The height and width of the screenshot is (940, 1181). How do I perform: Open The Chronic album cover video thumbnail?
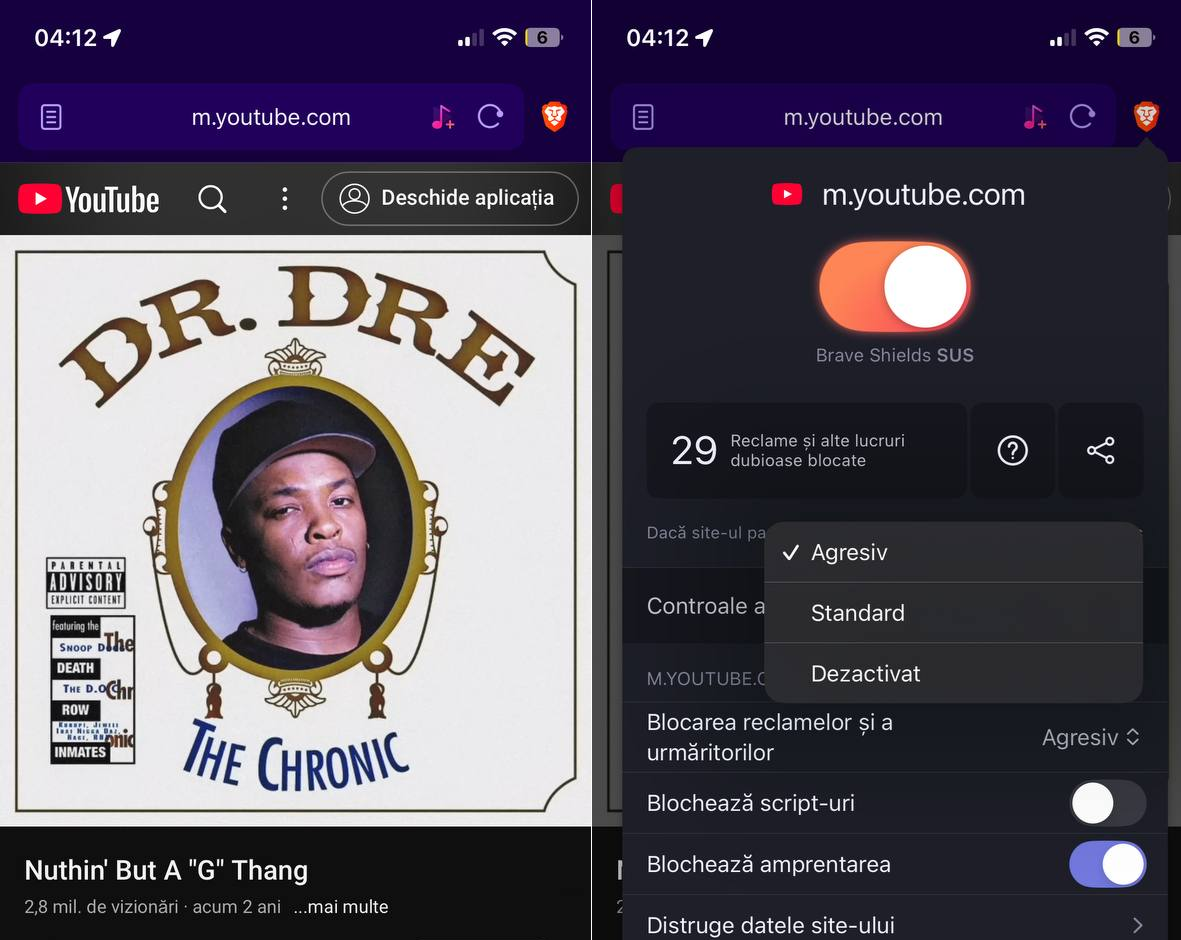click(295, 531)
